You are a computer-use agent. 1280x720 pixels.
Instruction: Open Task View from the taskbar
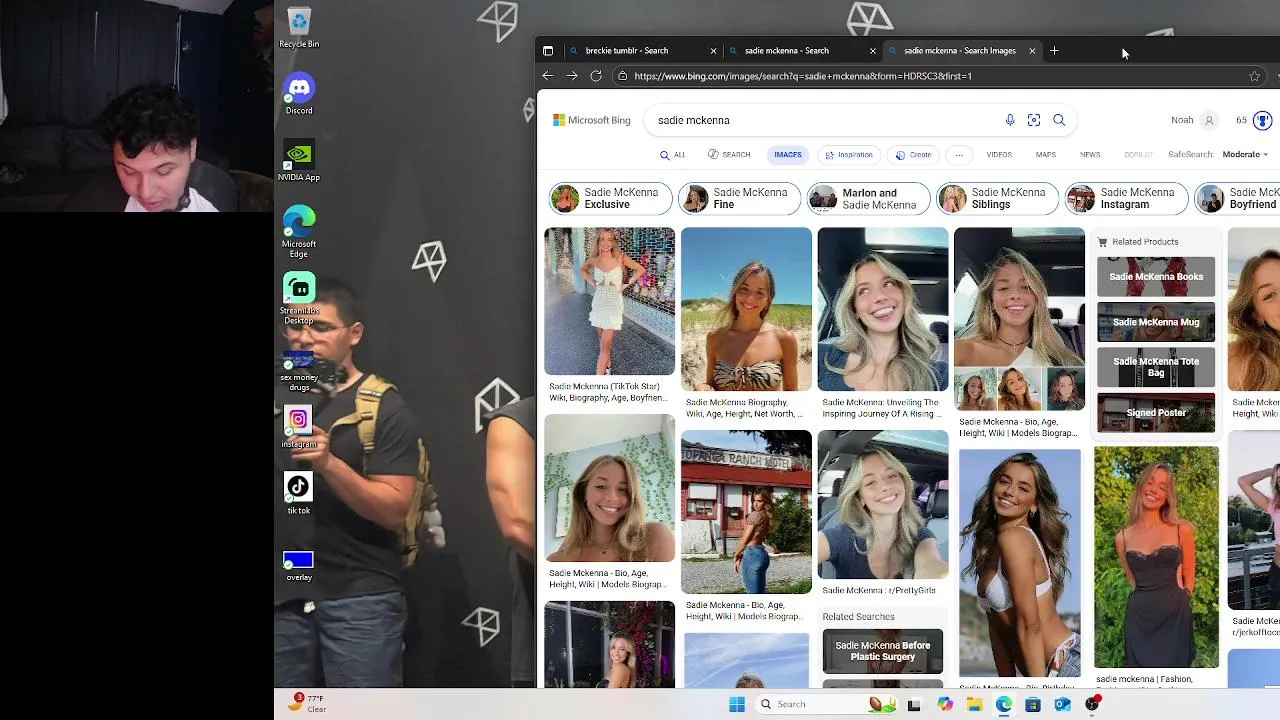pos(914,704)
